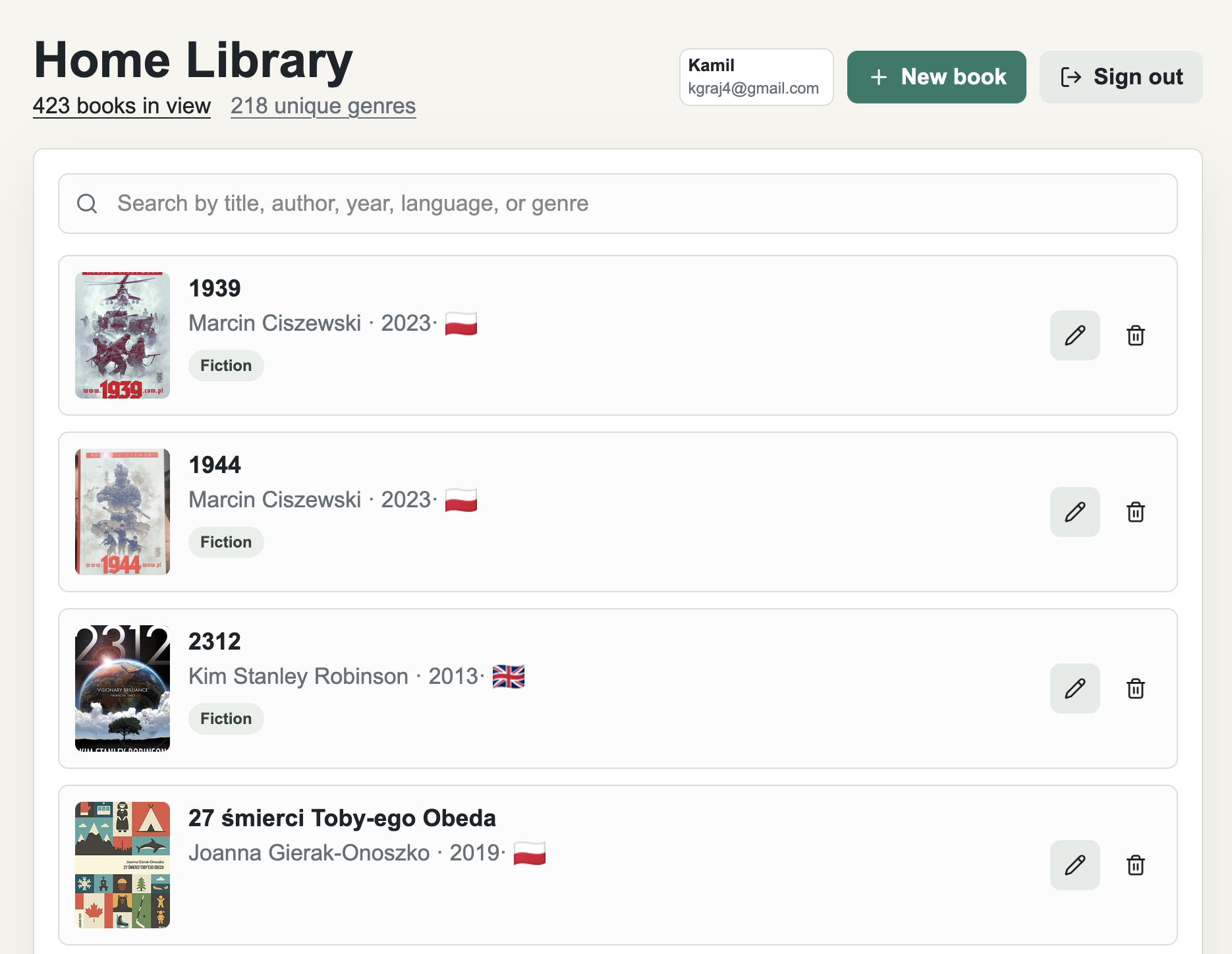The width and height of the screenshot is (1232, 954).
Task: Click the magnifier search icon
Action: (87, 204)
